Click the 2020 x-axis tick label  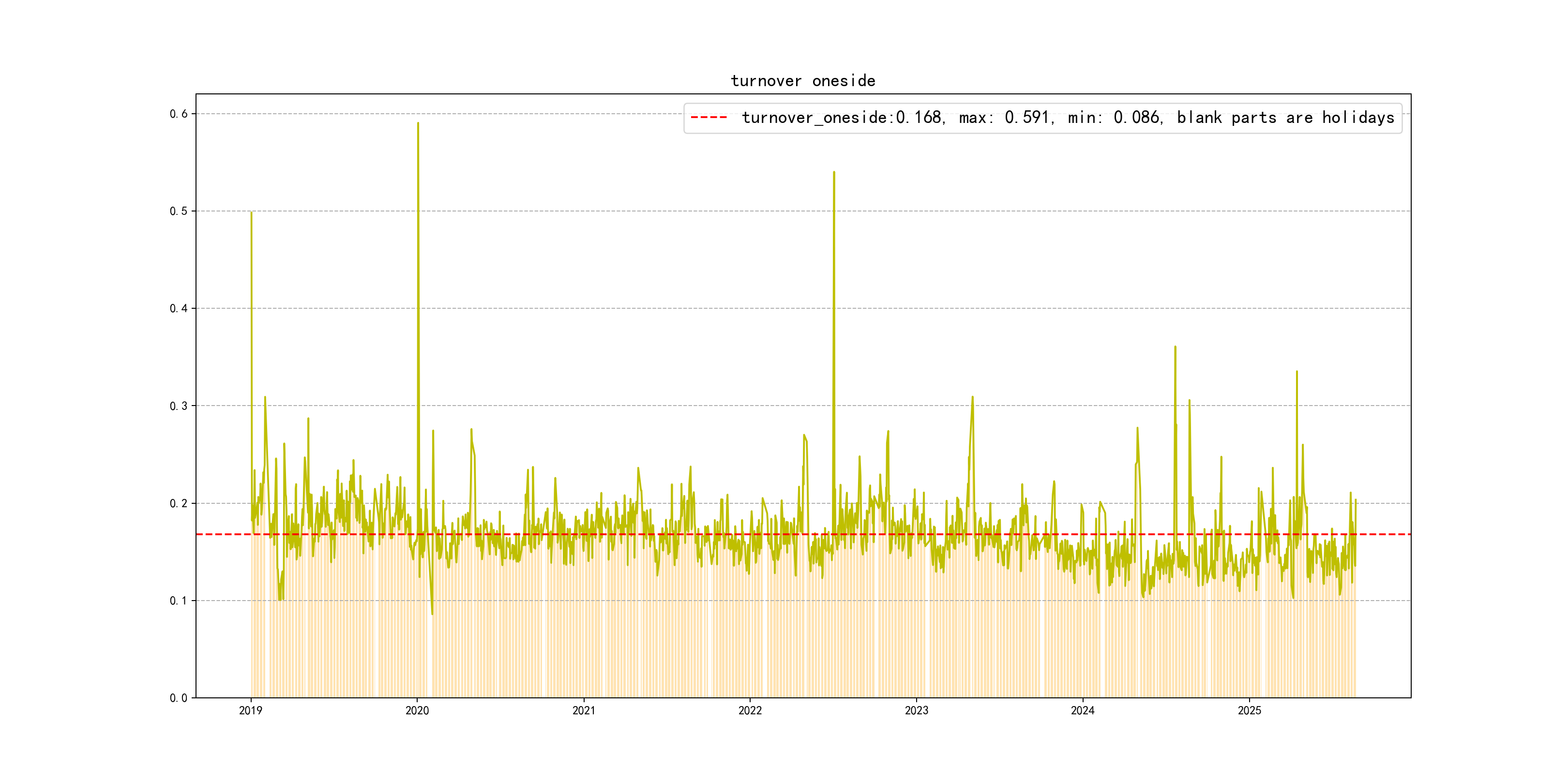pos(417,710)
